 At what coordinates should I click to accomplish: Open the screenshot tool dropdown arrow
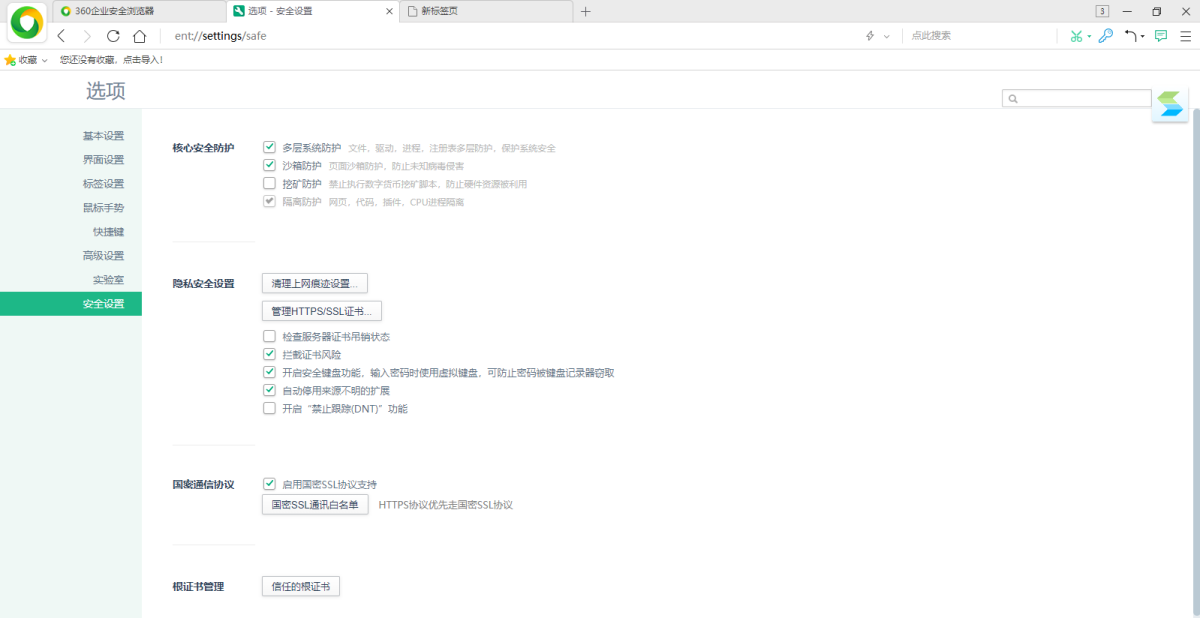click(1089, 35)
